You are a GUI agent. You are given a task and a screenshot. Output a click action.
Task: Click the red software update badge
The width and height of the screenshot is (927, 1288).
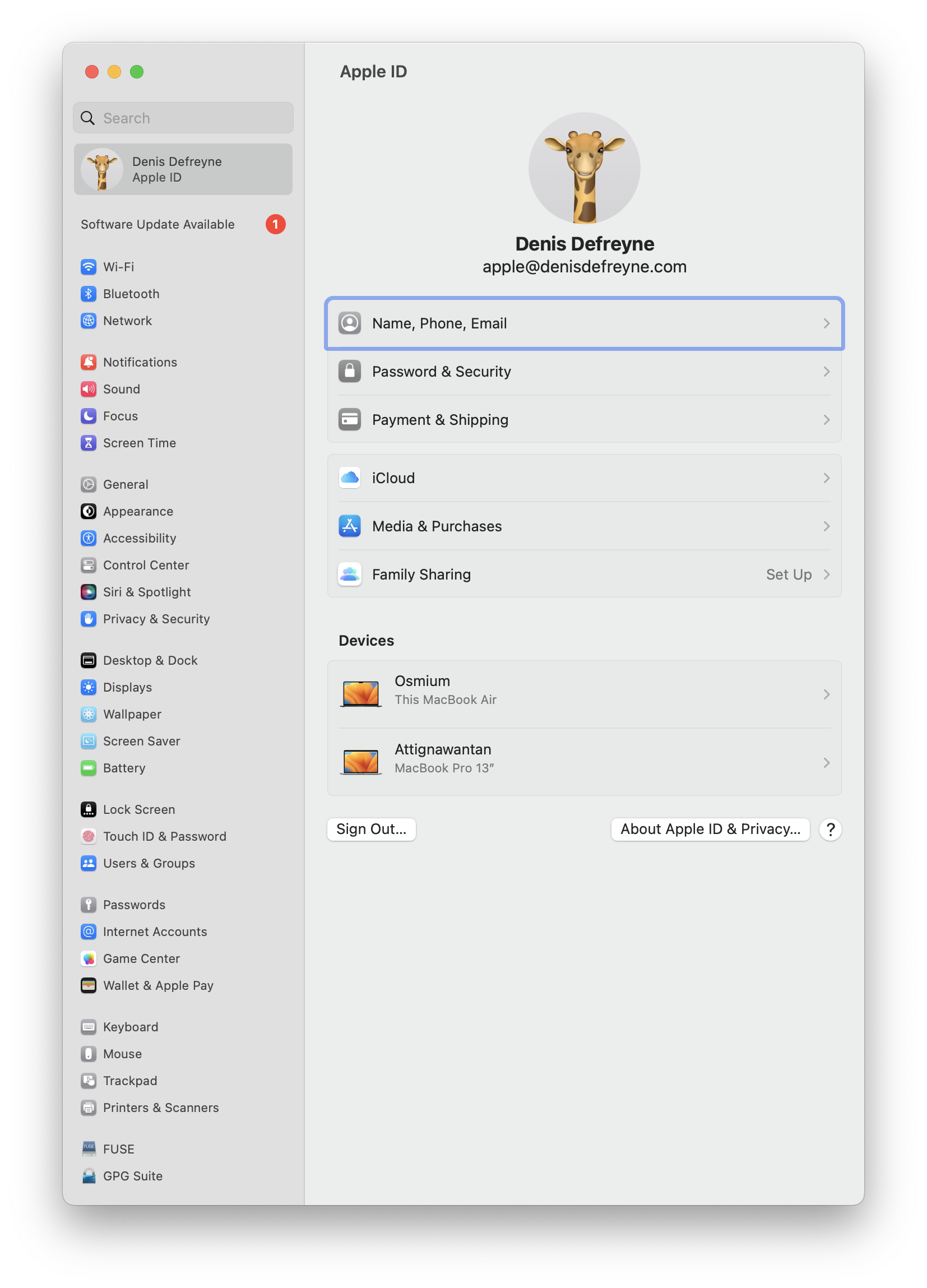click(276, 224)
